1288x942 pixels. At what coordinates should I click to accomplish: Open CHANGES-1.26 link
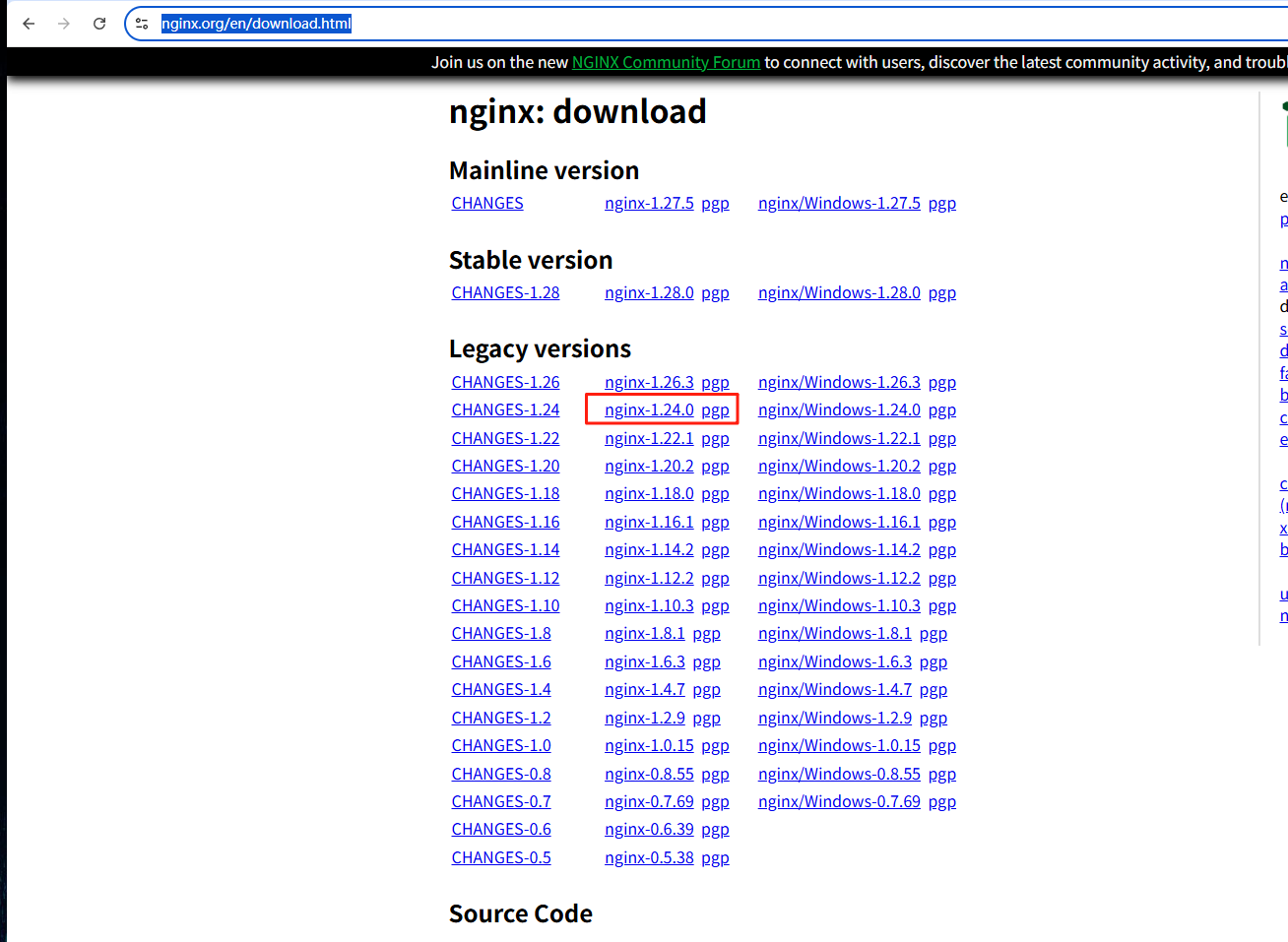coord(505,382)
